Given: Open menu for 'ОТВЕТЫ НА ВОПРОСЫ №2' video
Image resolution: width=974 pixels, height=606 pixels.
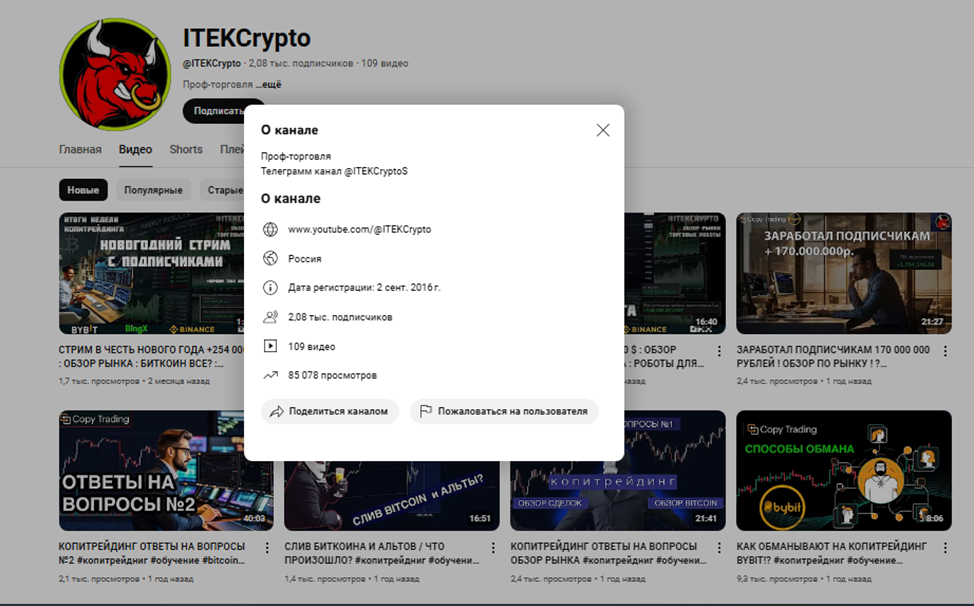Looking at the screenshot, I should [267, 548].
